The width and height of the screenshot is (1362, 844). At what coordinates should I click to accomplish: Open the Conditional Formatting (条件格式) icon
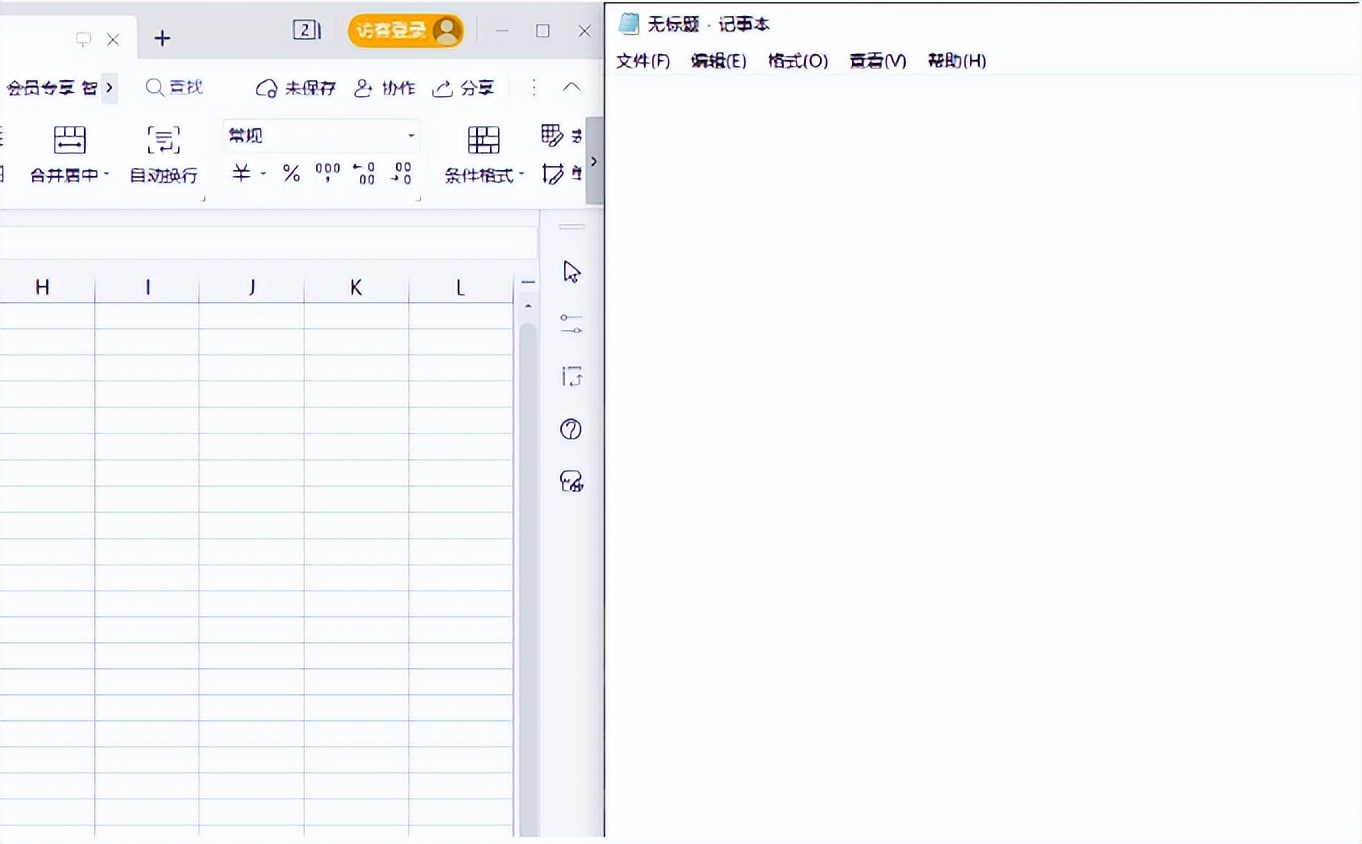[x=484, y=141]
